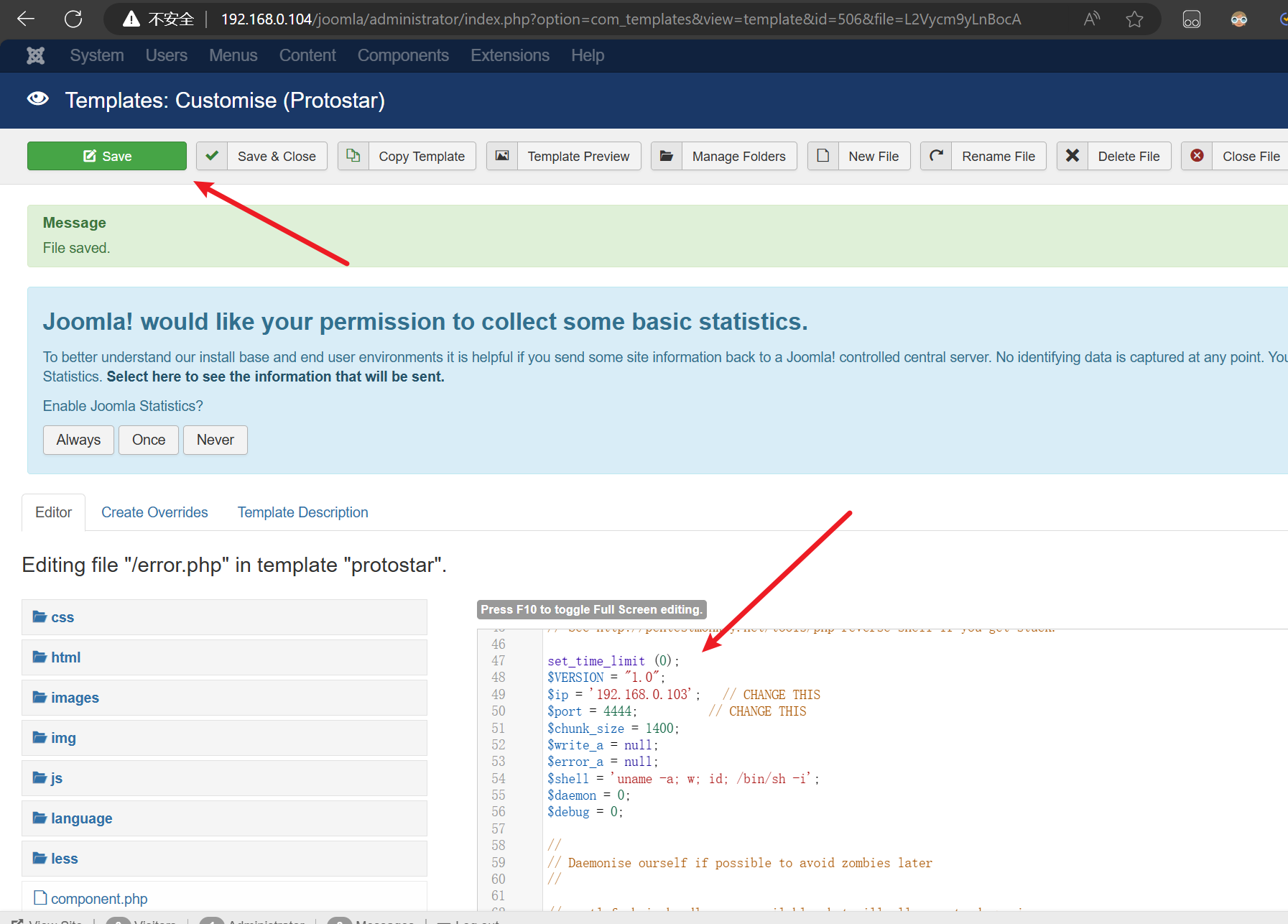Switch to the Editor tab

[54, 512]
